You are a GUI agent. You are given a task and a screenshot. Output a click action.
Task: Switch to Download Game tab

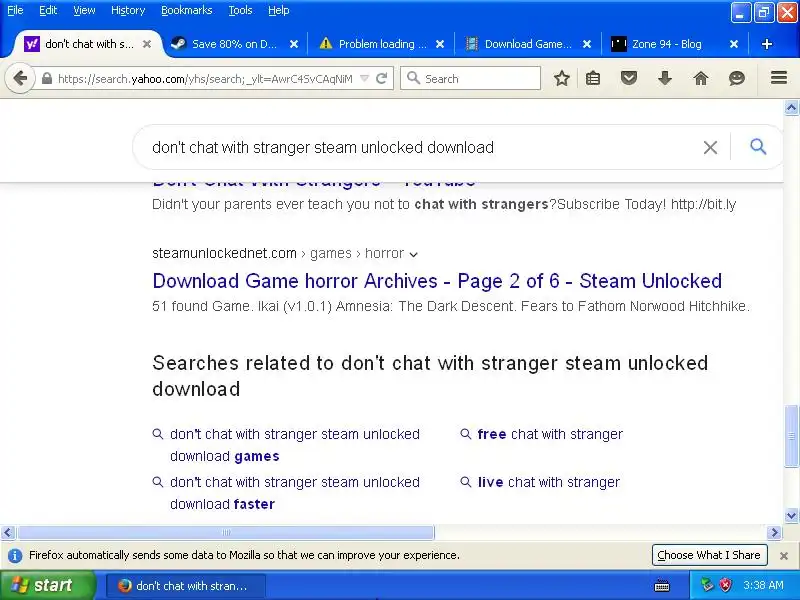point(527,44)
